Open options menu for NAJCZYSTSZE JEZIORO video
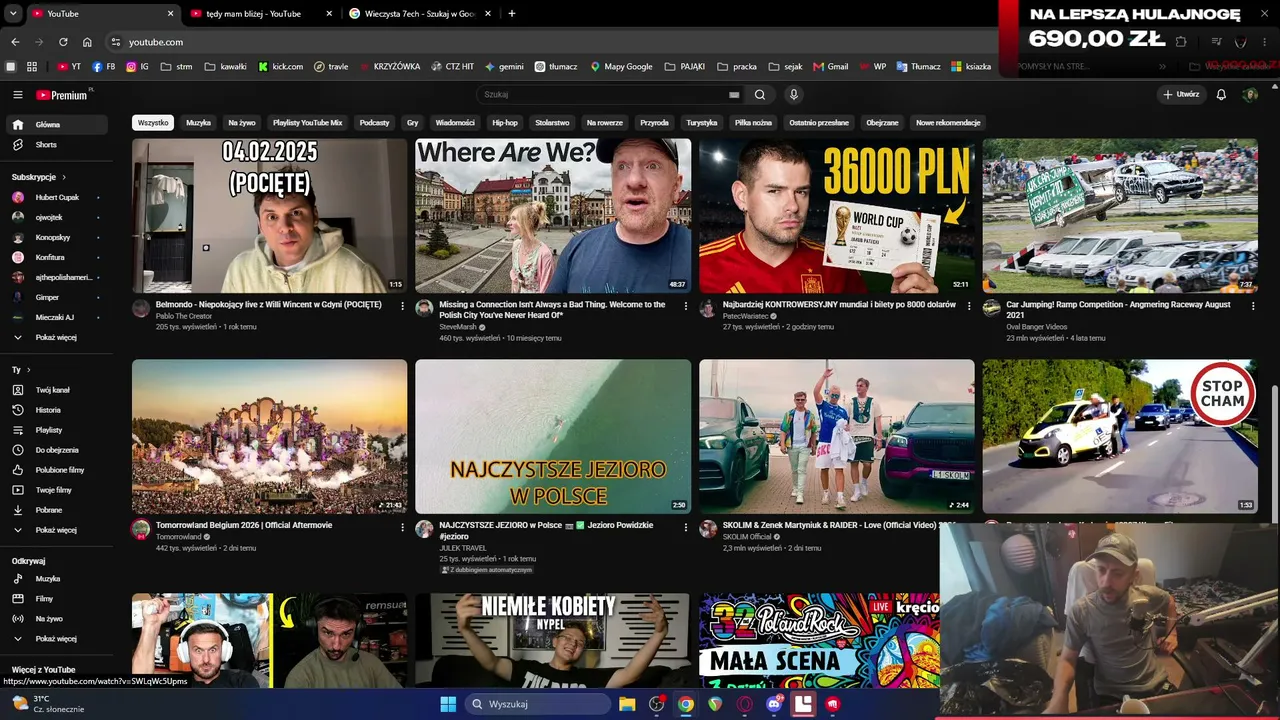 (686, 527)
